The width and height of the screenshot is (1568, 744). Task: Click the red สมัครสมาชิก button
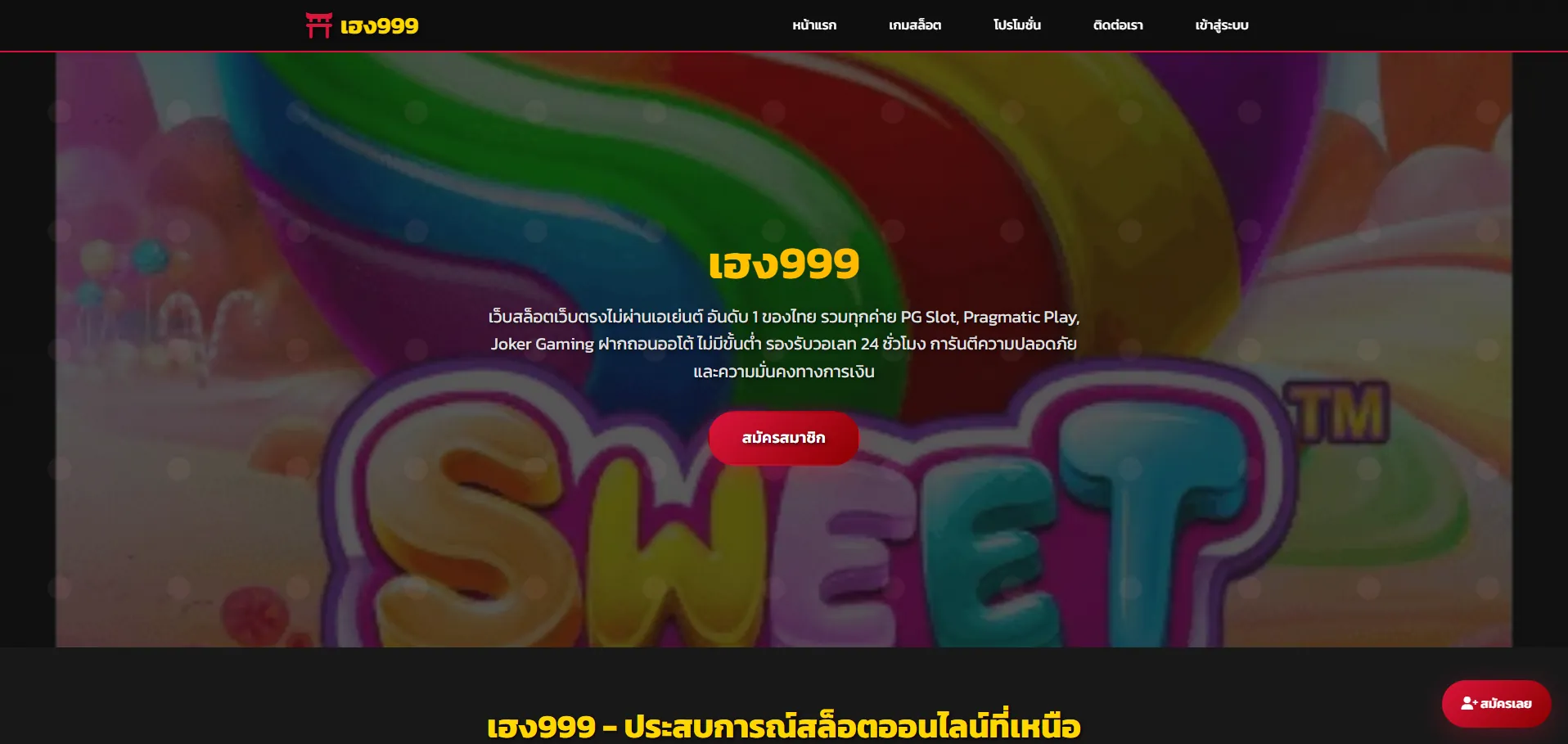pos(783,438)
